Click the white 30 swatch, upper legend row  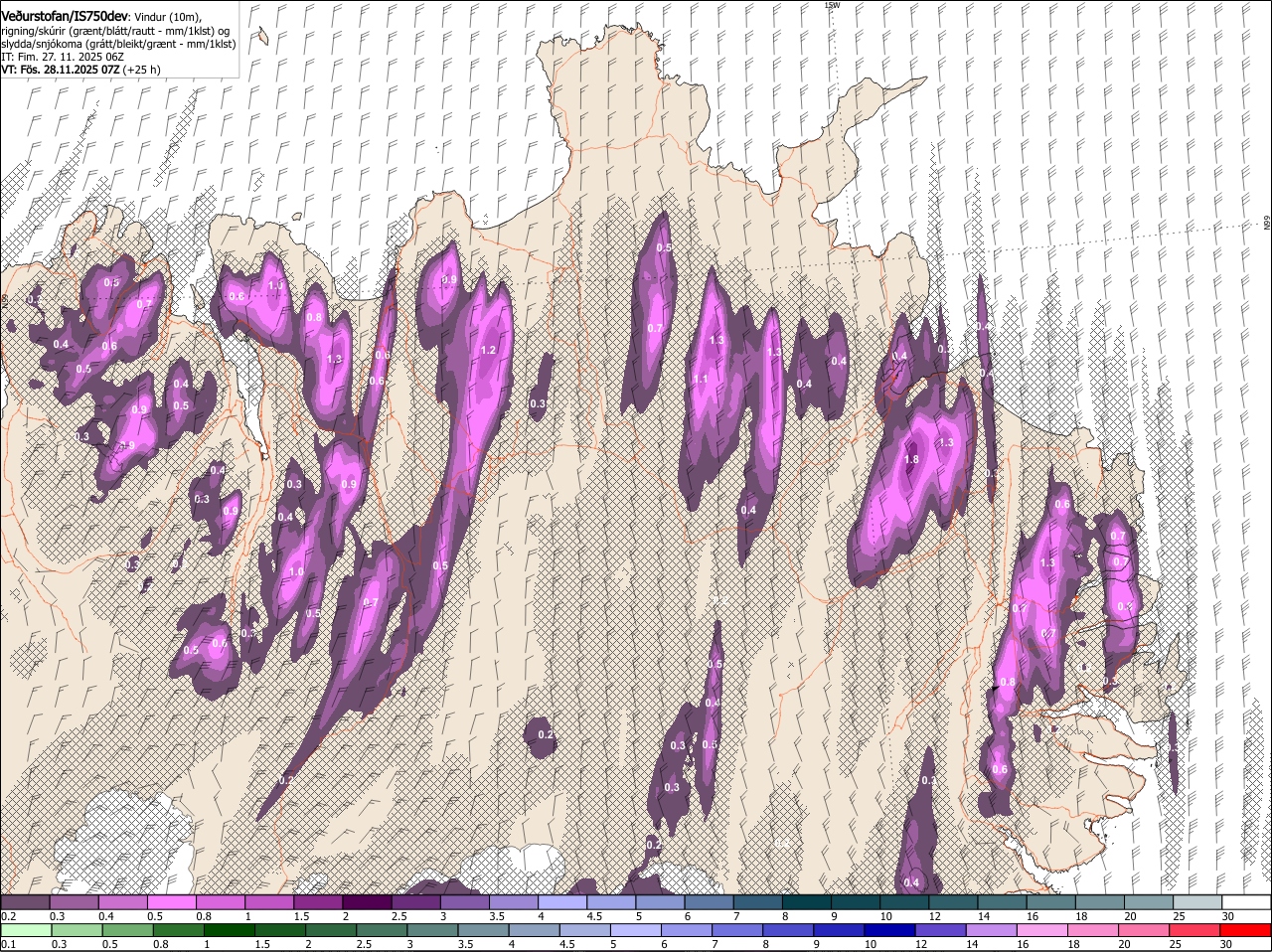click(x=1246, y=902)
